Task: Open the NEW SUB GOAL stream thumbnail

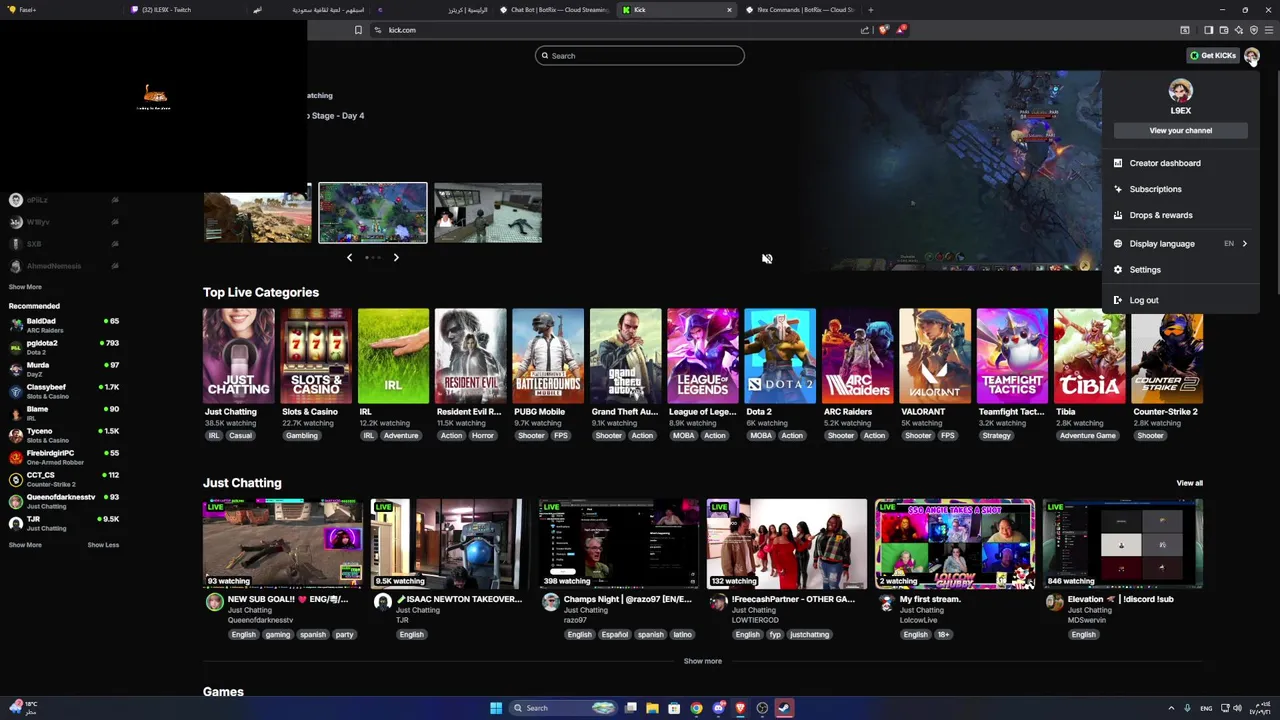Action: click(283, 544)
